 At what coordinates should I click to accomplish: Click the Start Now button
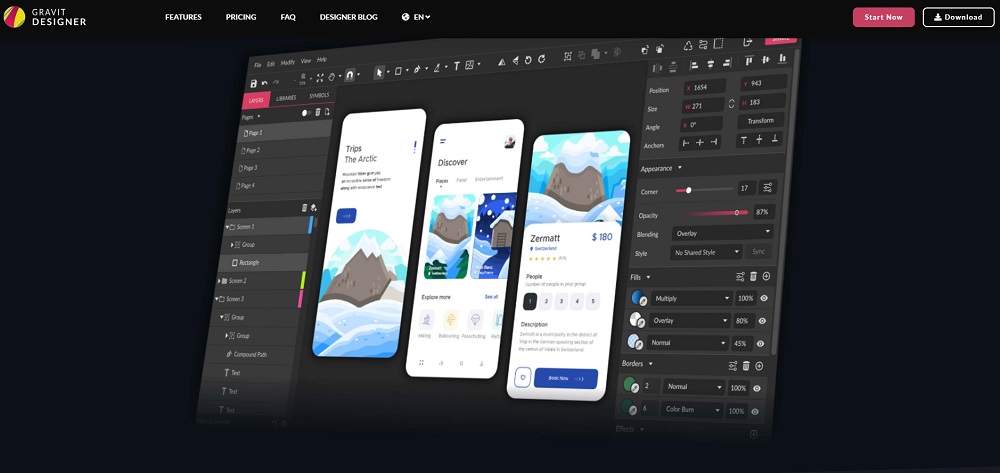[x=883, y=17]
